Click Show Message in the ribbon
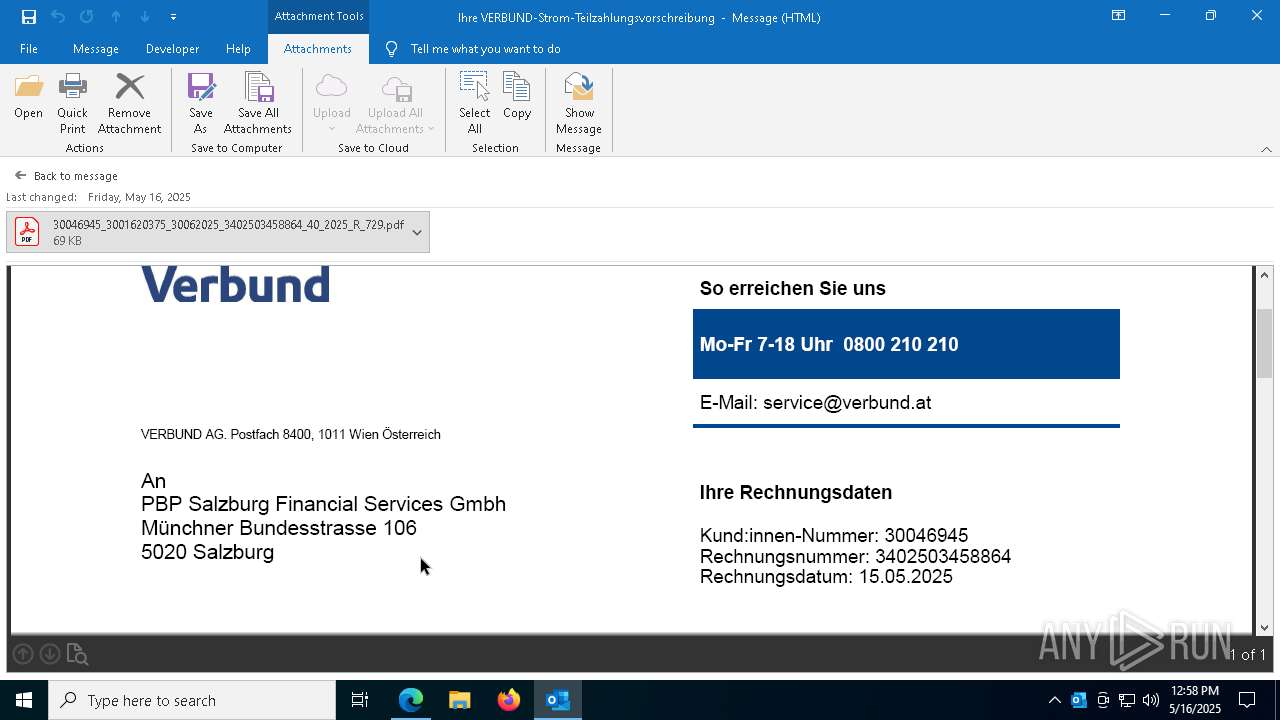This screenshot has width=1280, height=720. [x=579, y=104]
